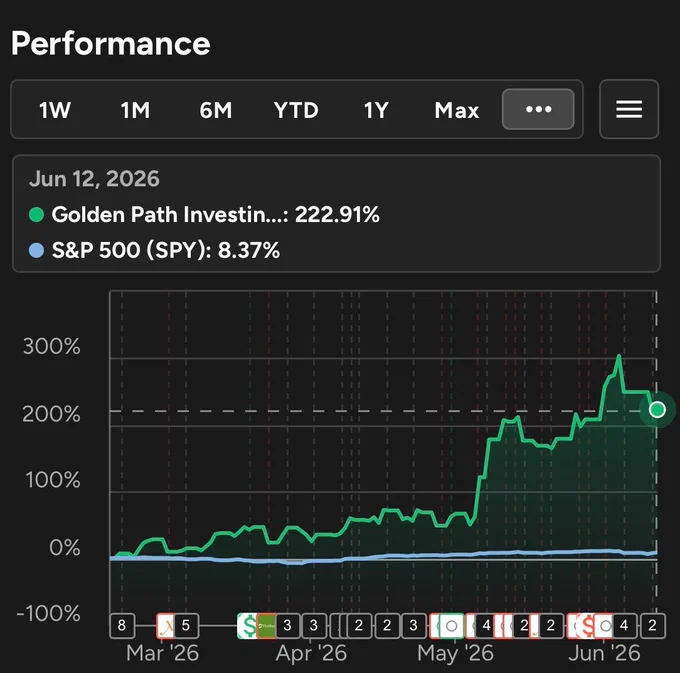The image size is (680, 673).
Task: Open the 2 marker below the green data point
Action: point(652,625)
